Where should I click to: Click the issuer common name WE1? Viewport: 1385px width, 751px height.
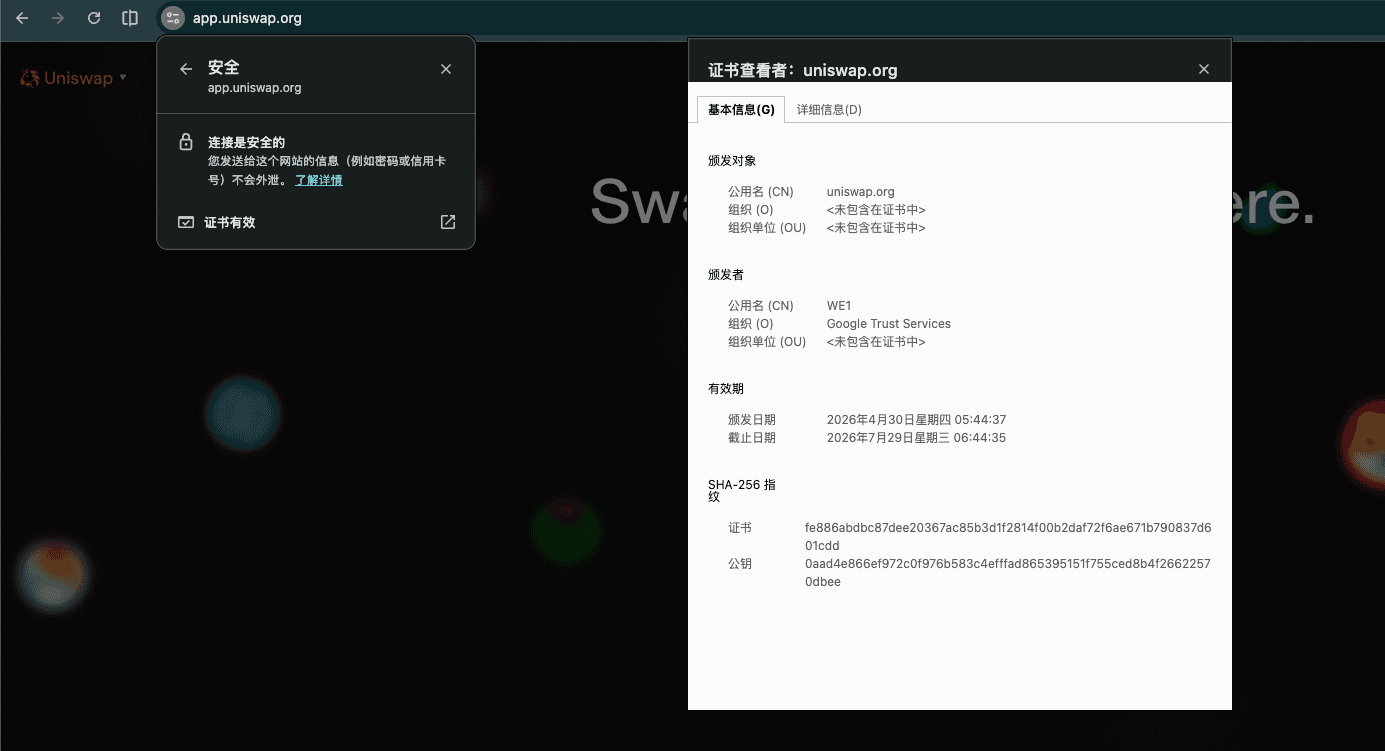pos(839,306)
